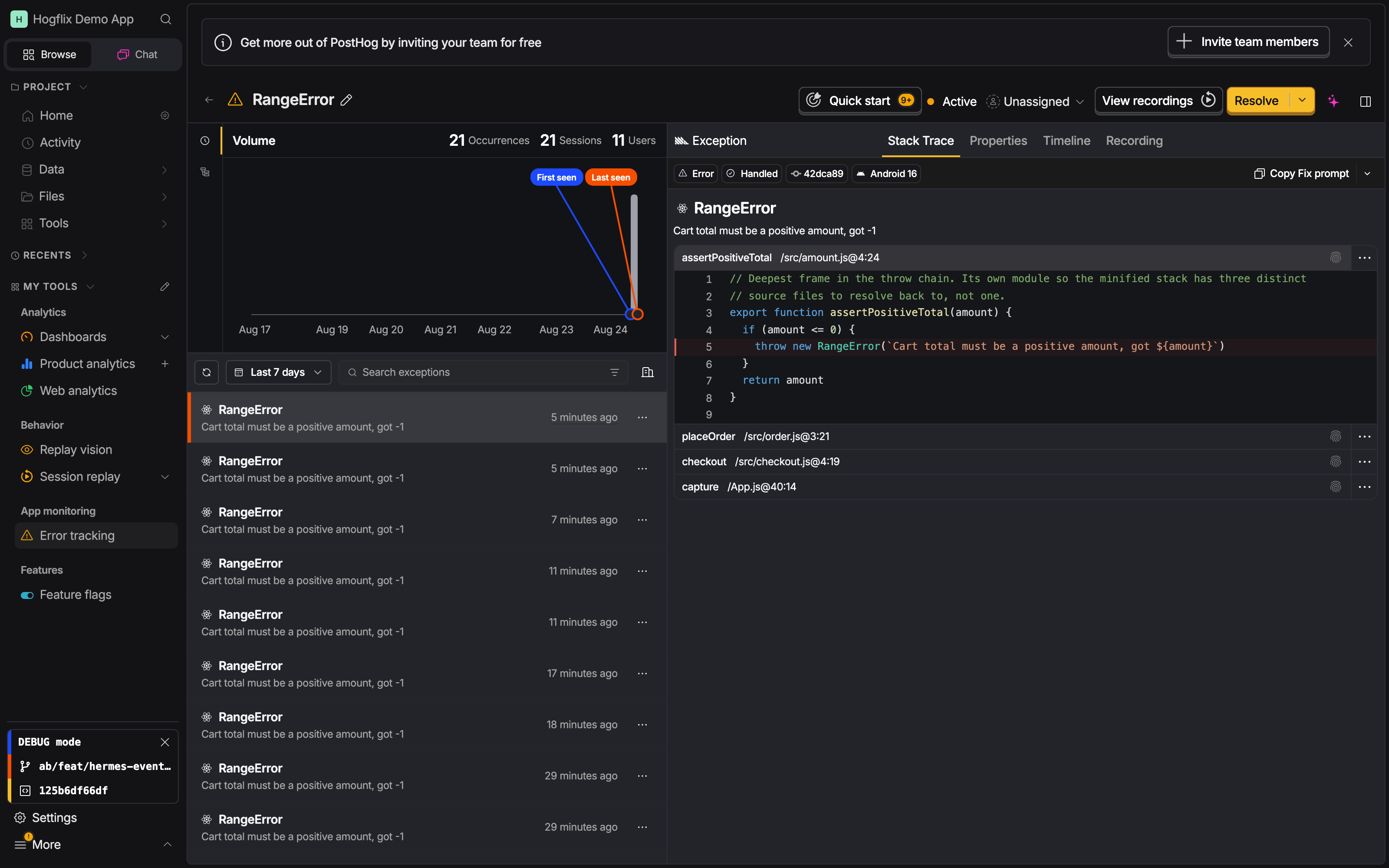
Task: Switch to the Timeline tab
Action: [x=1066, y=141]
